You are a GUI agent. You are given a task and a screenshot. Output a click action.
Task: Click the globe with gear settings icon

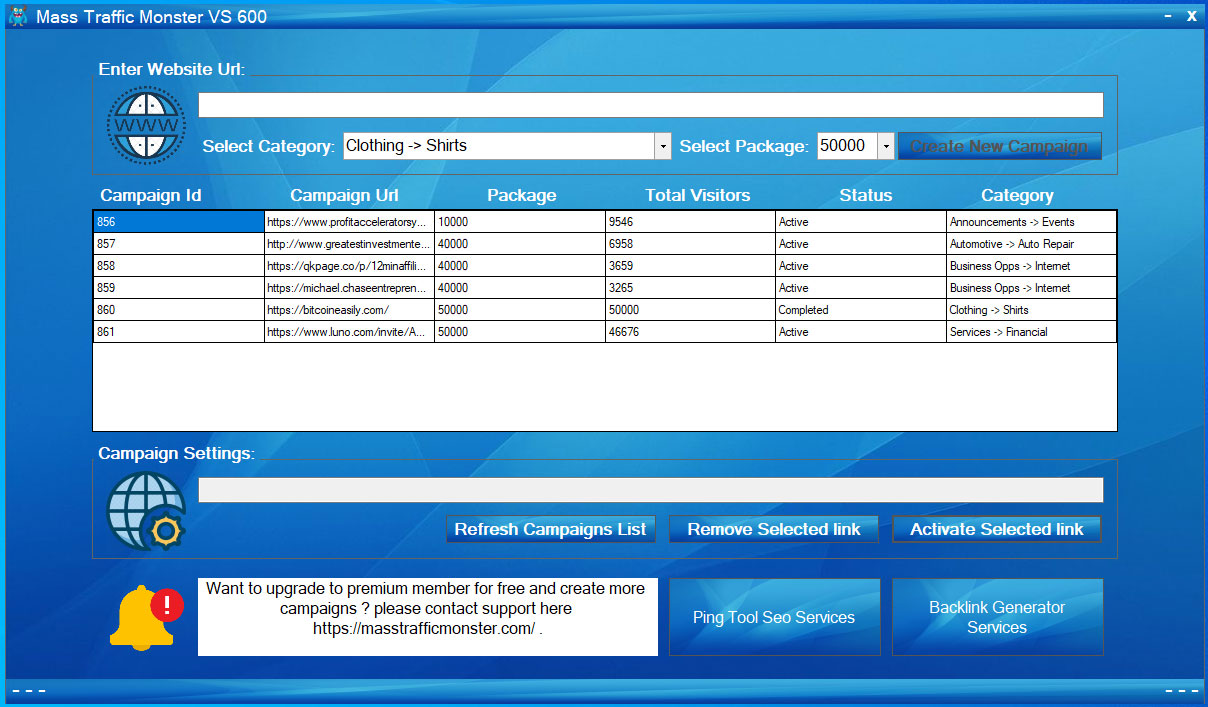click(146, 511)
